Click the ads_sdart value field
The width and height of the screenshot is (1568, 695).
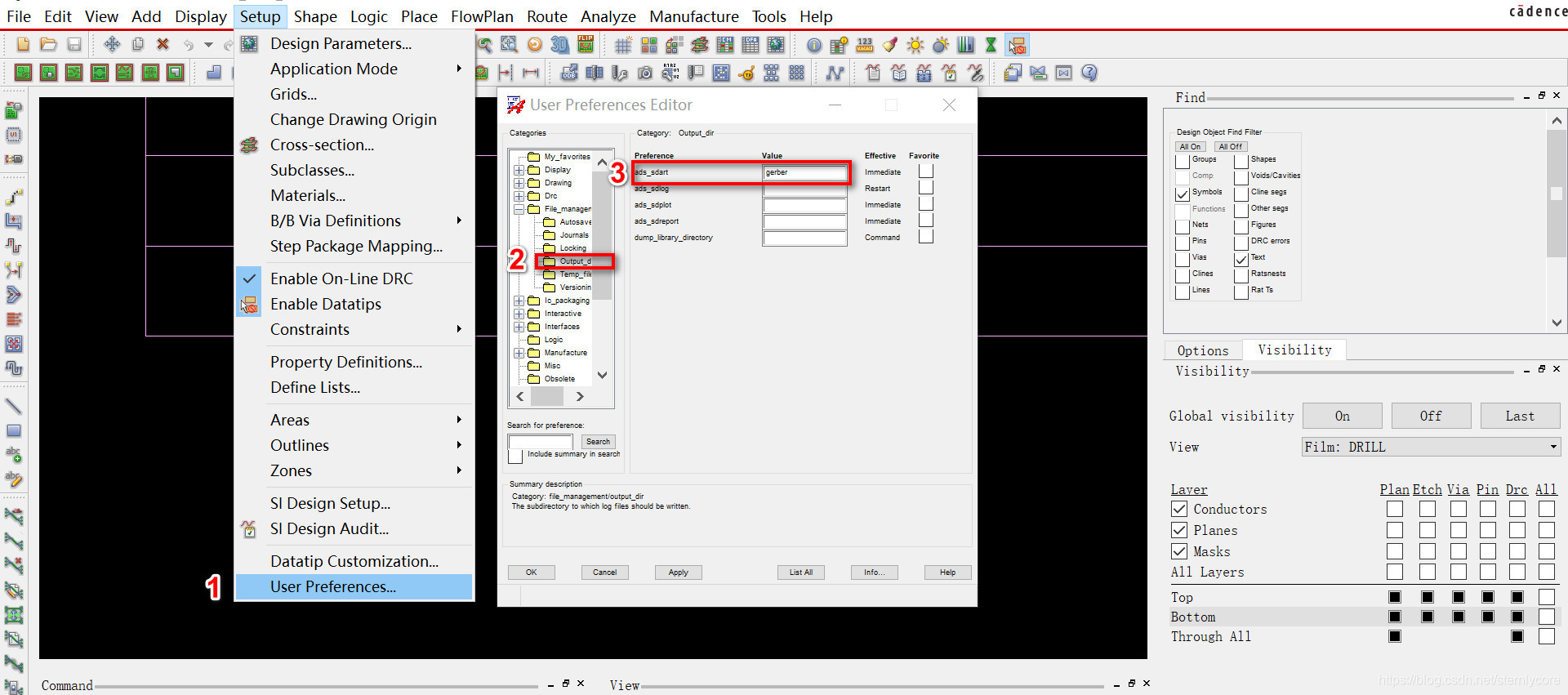click(804, 172)
